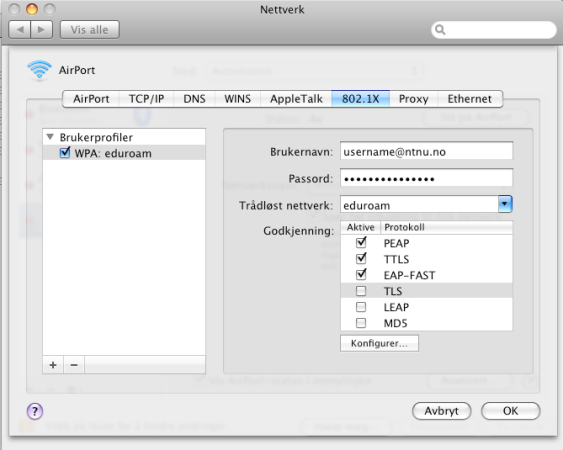Screen dimensions: 563x450
Task: Switch to the TCP/IP tab
Action: click(x=146, y=99)
